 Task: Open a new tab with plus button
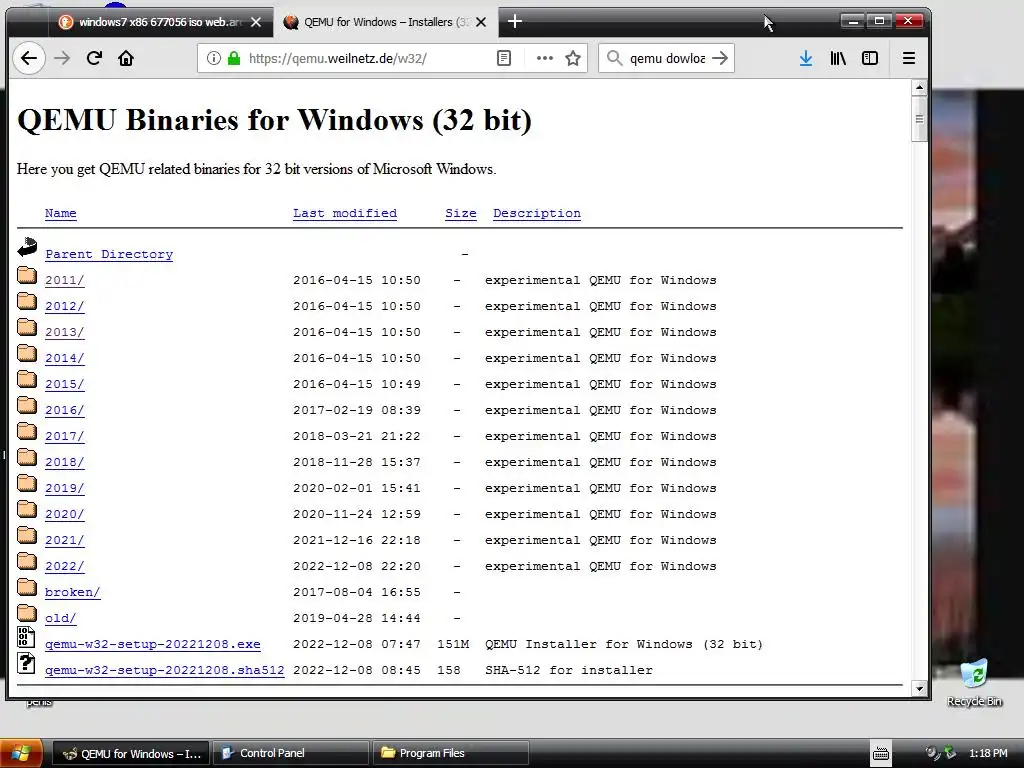515,22
